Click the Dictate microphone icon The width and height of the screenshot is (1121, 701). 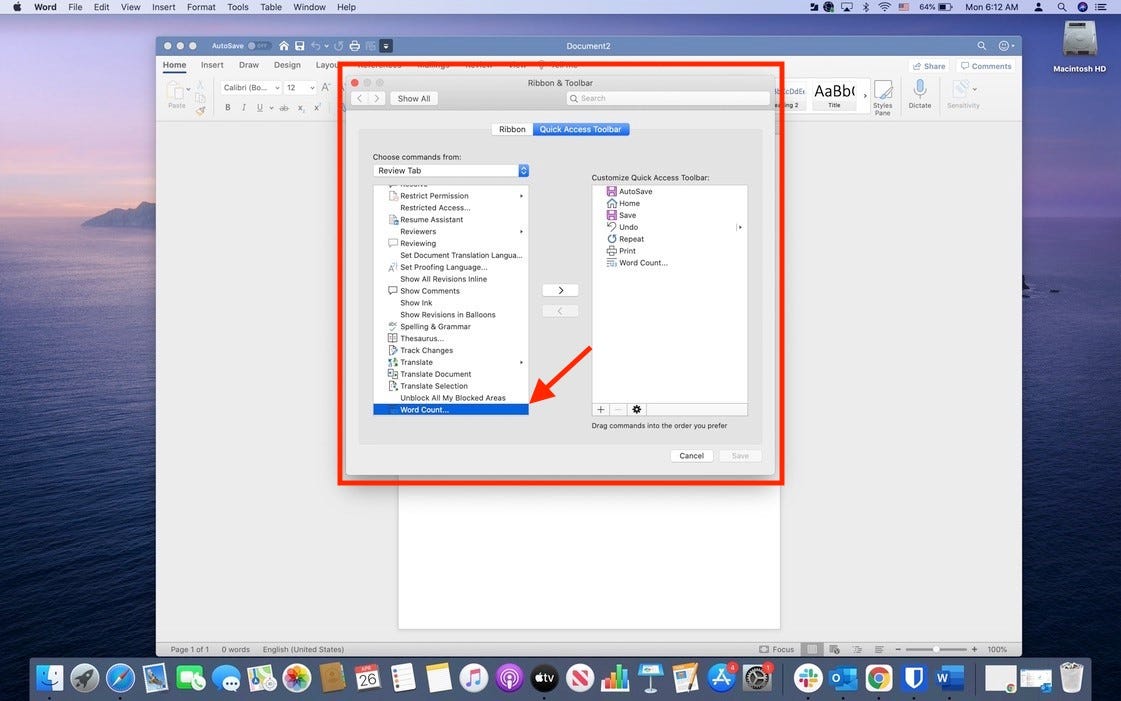(x=919, y=89)
